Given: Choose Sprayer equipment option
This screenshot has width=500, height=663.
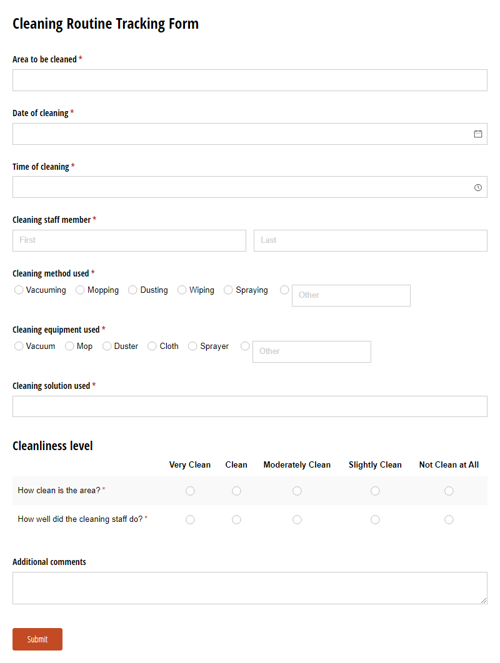Looking at the screenshot, I should pyautogui.click(x=192, y=346).
